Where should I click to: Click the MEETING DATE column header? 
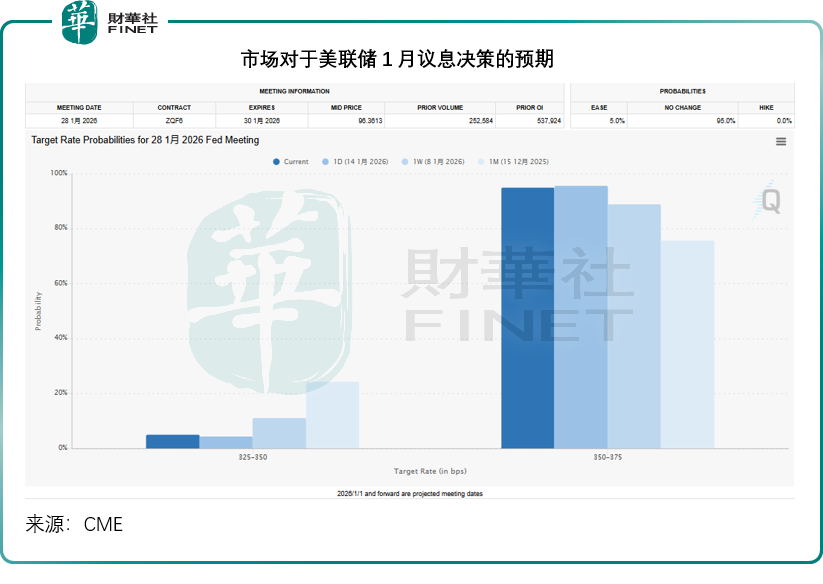(x=79, y=107)
